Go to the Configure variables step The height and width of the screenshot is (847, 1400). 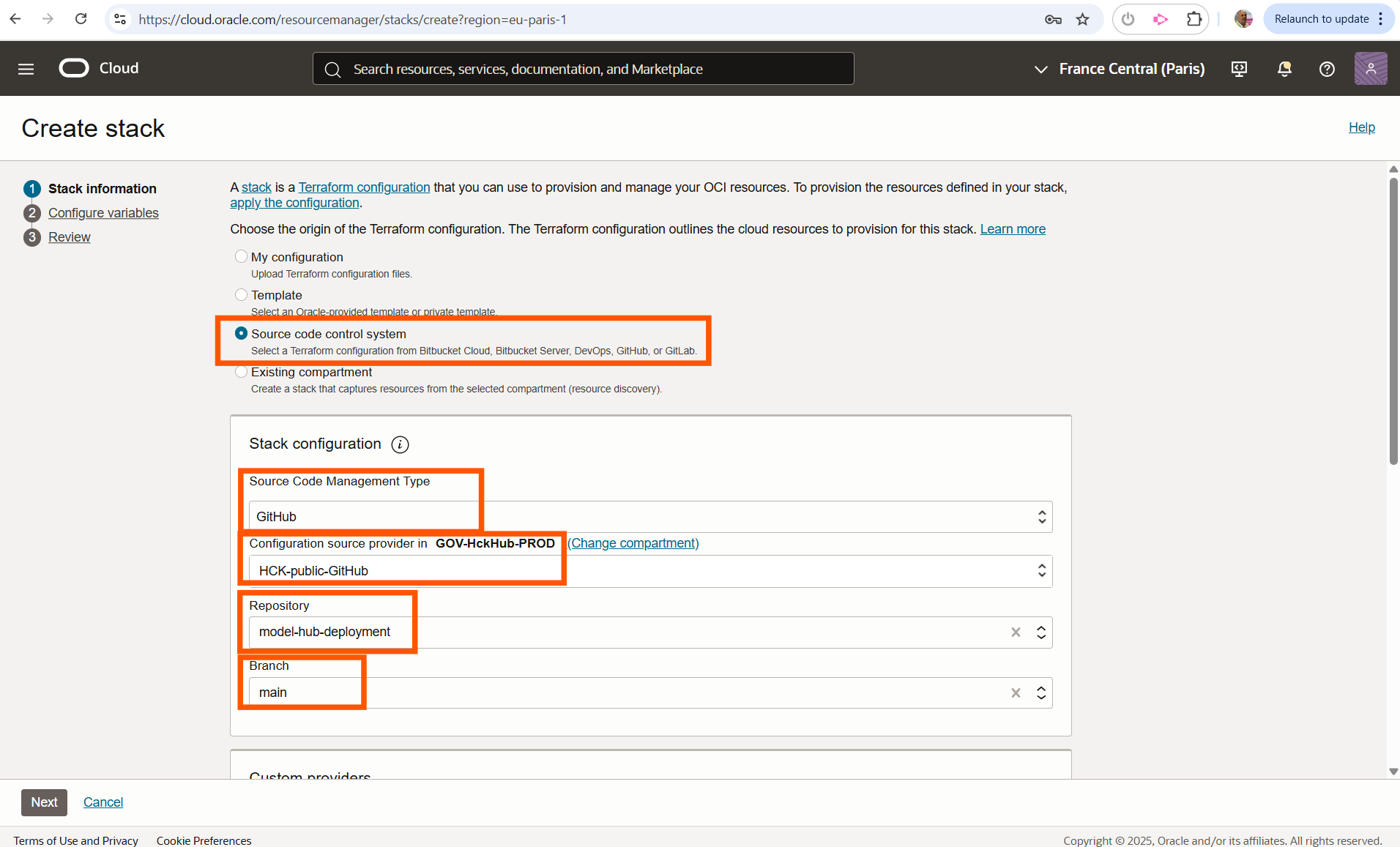pos(103,213)
